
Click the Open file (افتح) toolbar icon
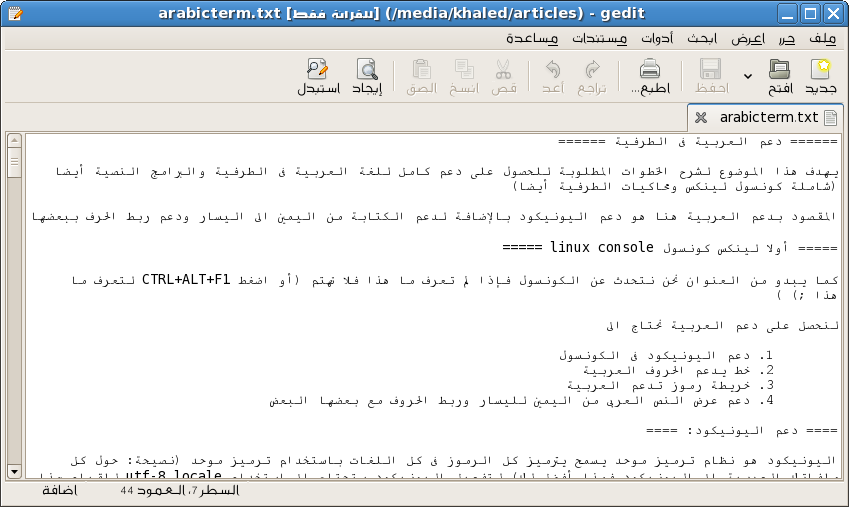click(x=779, y=70)
